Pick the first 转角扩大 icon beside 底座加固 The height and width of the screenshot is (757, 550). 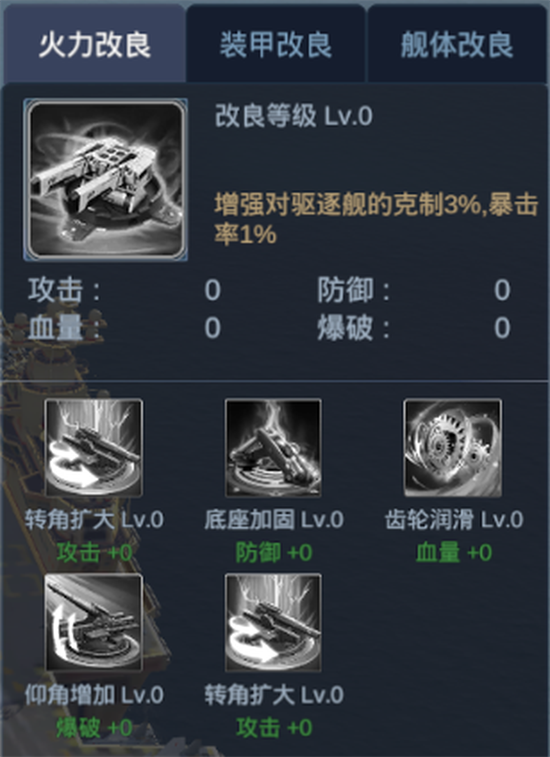coord(94,448)
